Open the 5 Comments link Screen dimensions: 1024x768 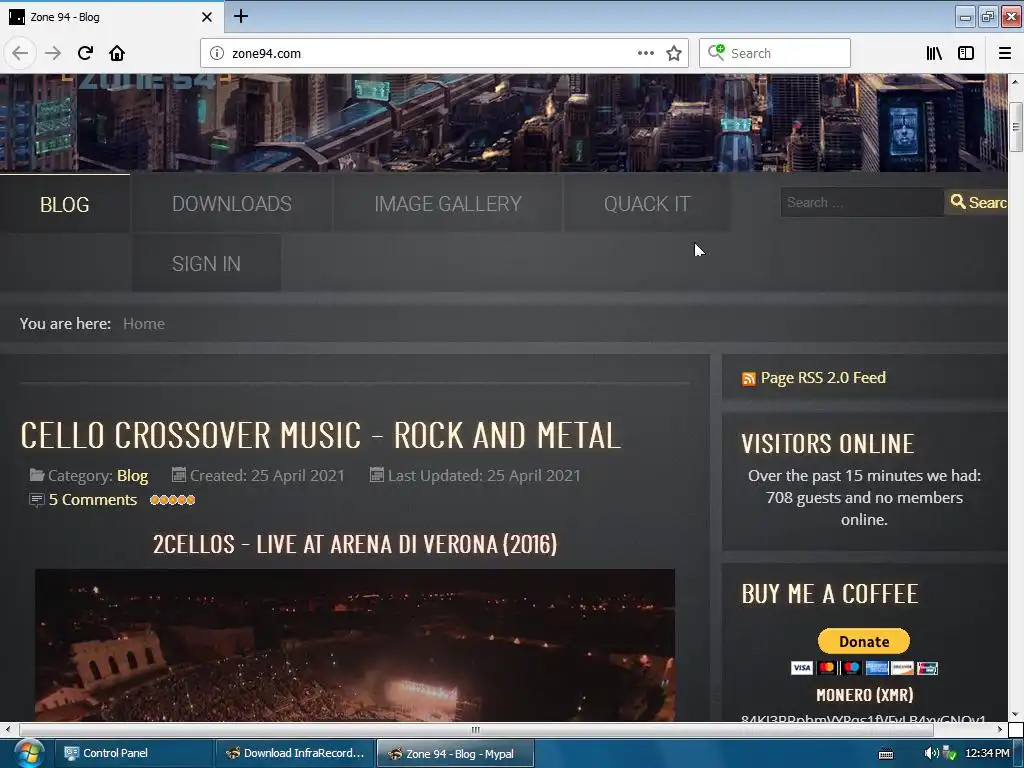click(93, 500)
